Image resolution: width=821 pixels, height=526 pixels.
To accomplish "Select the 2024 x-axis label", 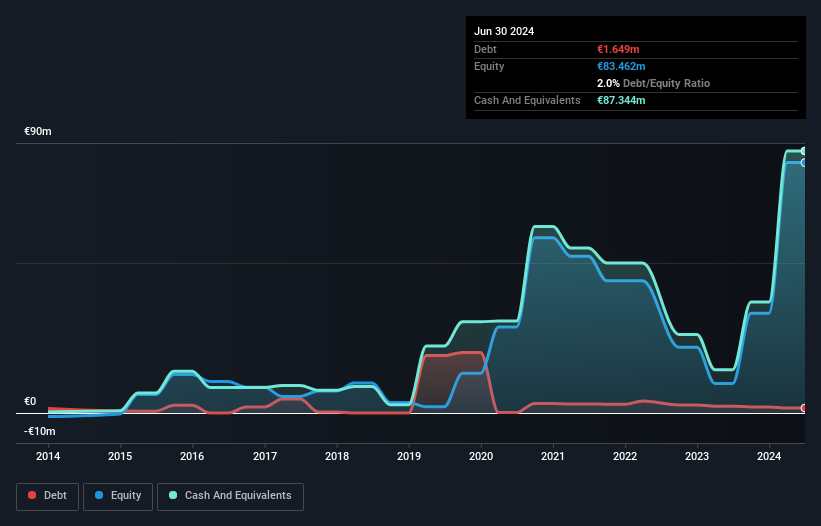I will pos(769,456).
